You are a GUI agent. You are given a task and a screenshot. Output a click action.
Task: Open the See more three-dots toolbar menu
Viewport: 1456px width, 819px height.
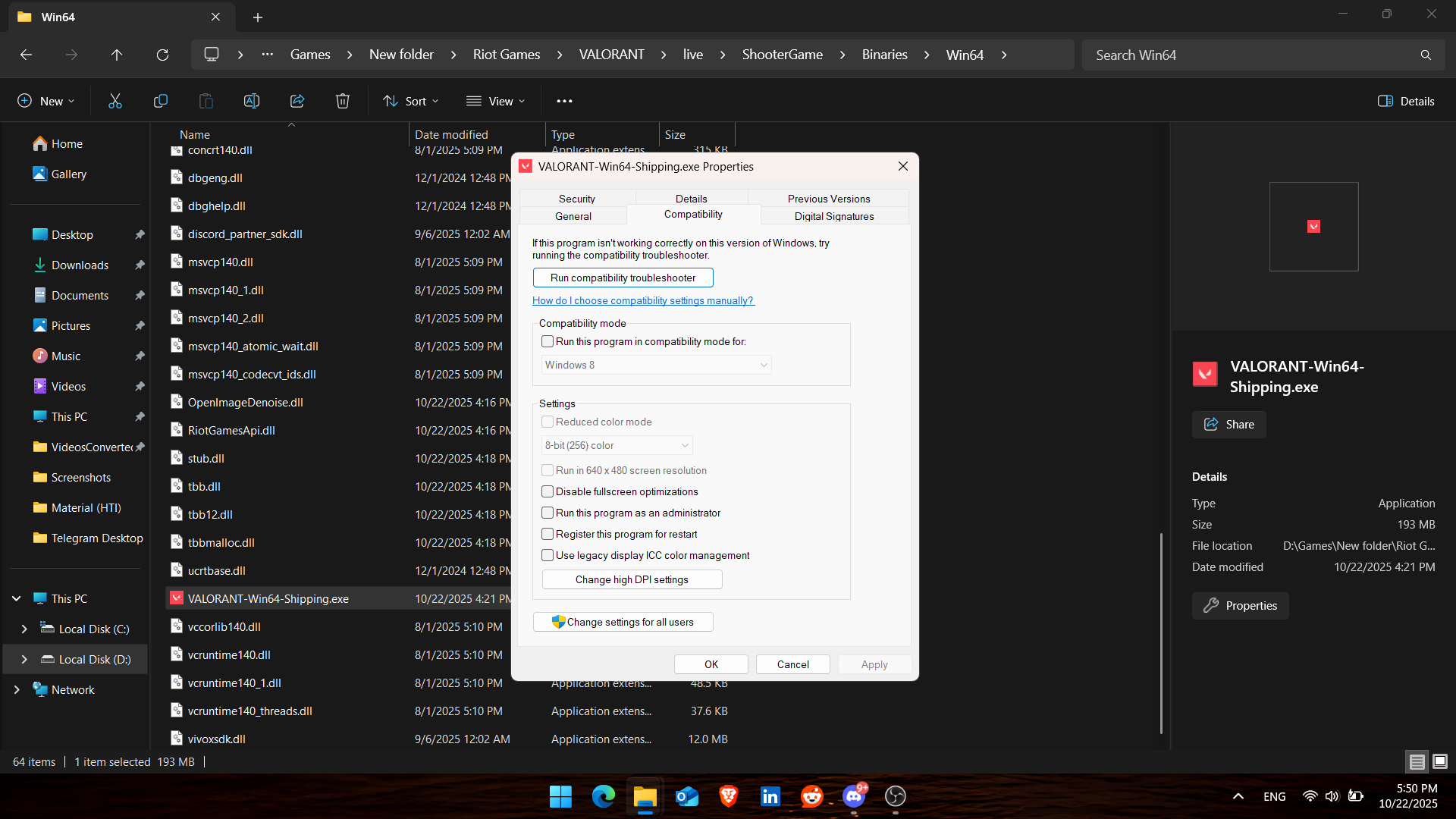(564, 101)
